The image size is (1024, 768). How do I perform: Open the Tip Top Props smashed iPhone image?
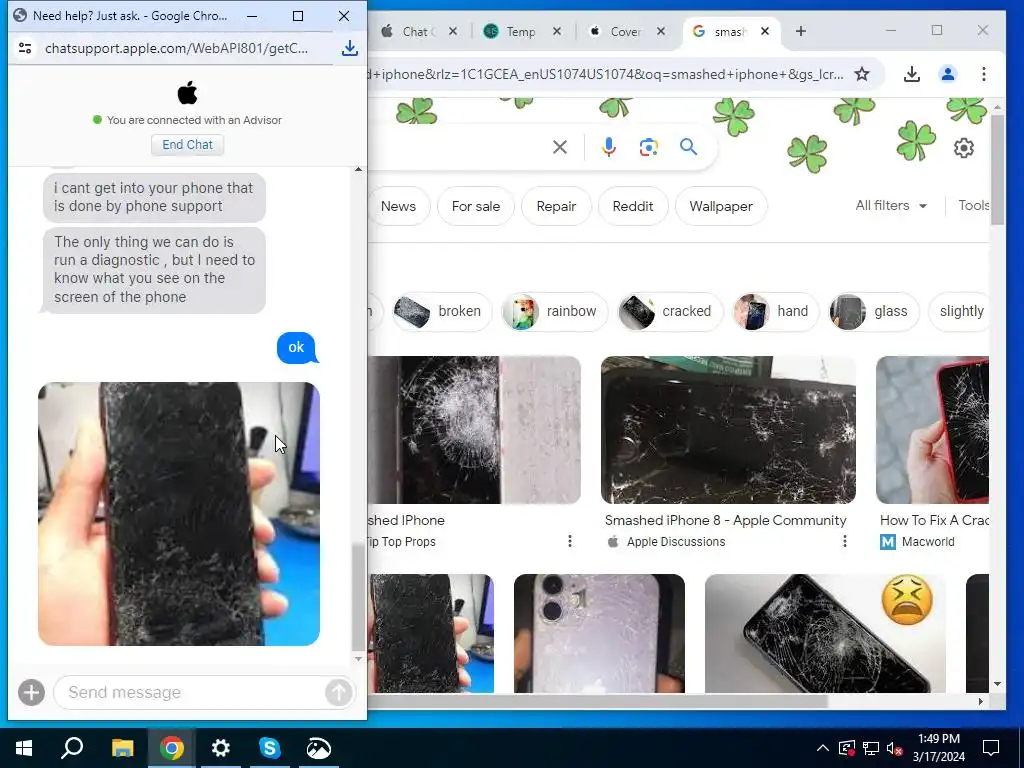point(474,430)
